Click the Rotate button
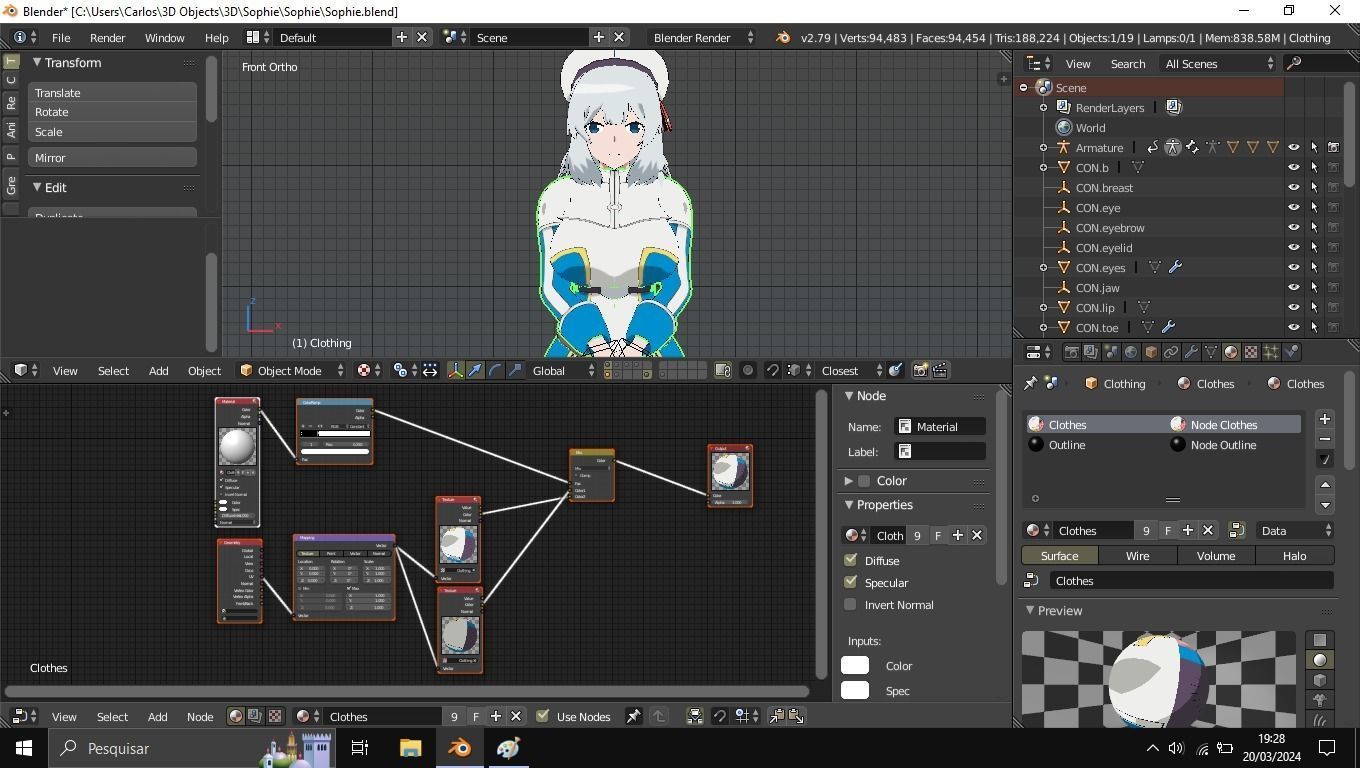The width and height of the screenshot is (1360, 768). pos(112,112)
